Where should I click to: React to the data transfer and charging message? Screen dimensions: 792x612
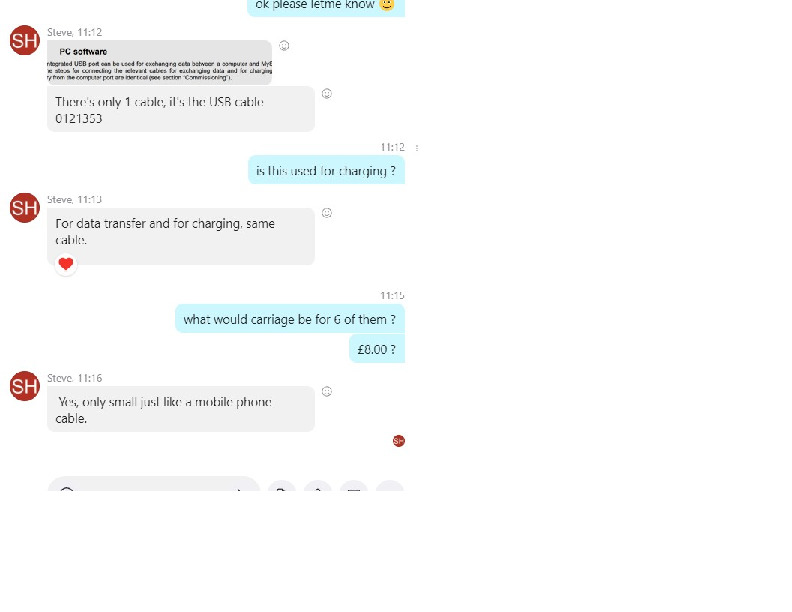327,213
